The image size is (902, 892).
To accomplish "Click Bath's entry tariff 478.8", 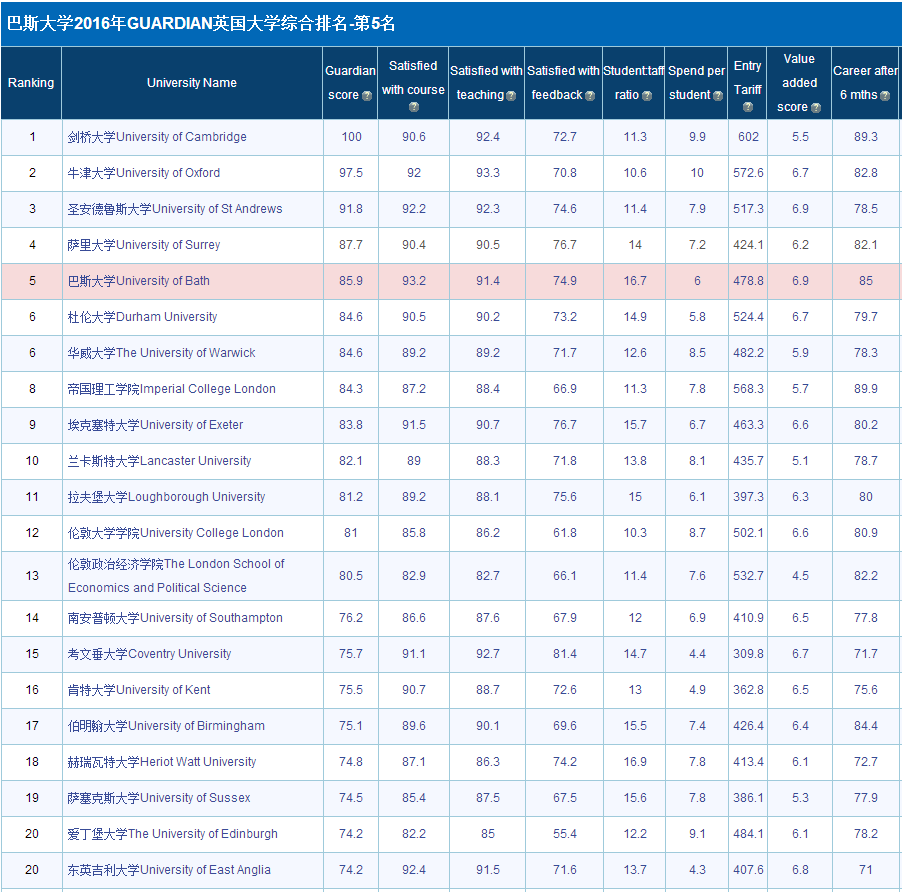I will [x=748, y=281].
